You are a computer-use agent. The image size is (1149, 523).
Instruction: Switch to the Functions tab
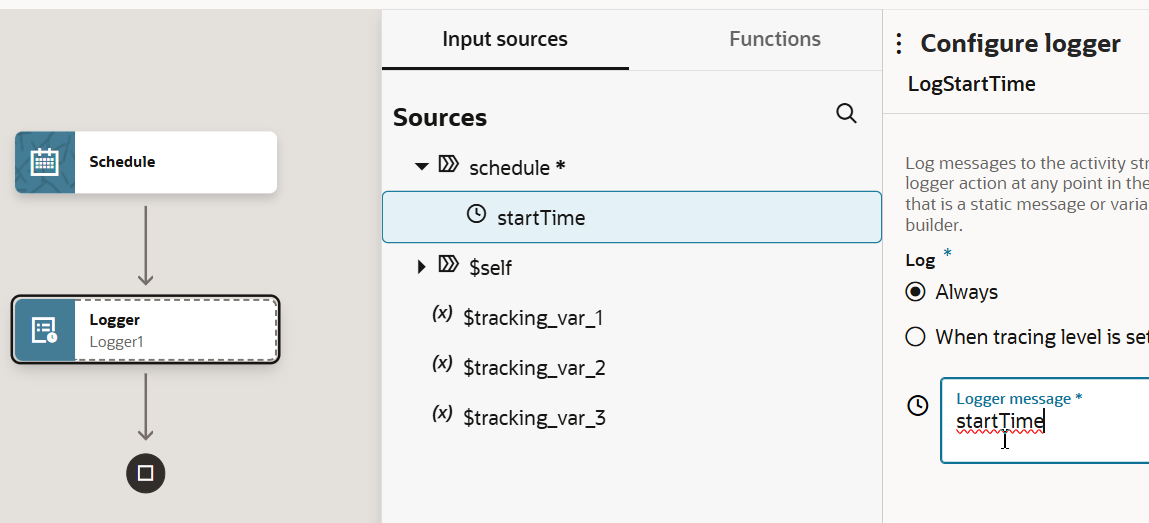[x=775, y=40]
